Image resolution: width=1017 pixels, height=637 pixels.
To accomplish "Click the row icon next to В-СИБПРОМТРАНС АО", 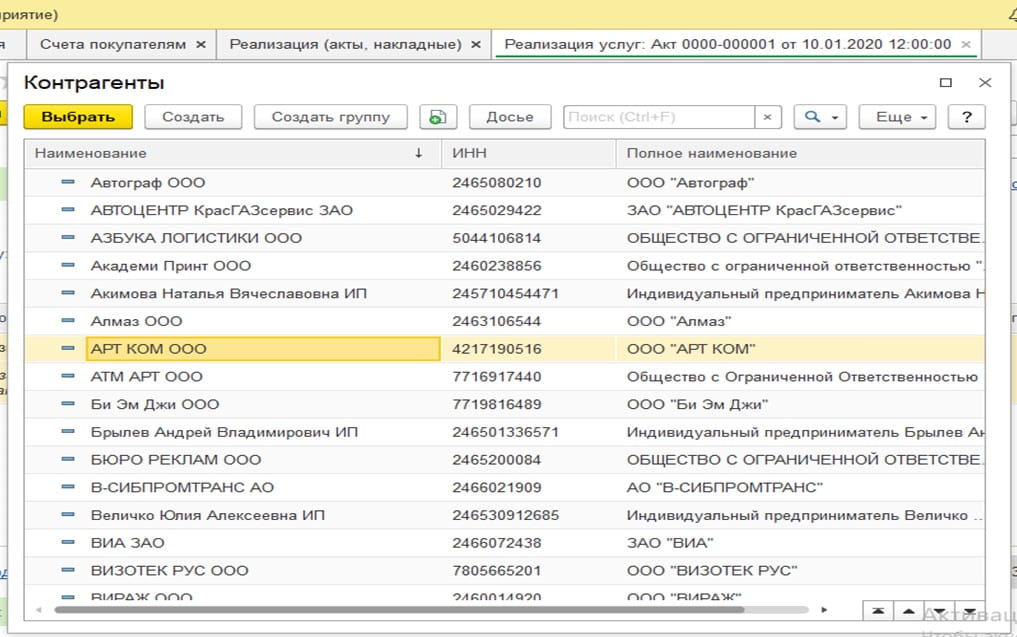I will [x=67, y=487].
